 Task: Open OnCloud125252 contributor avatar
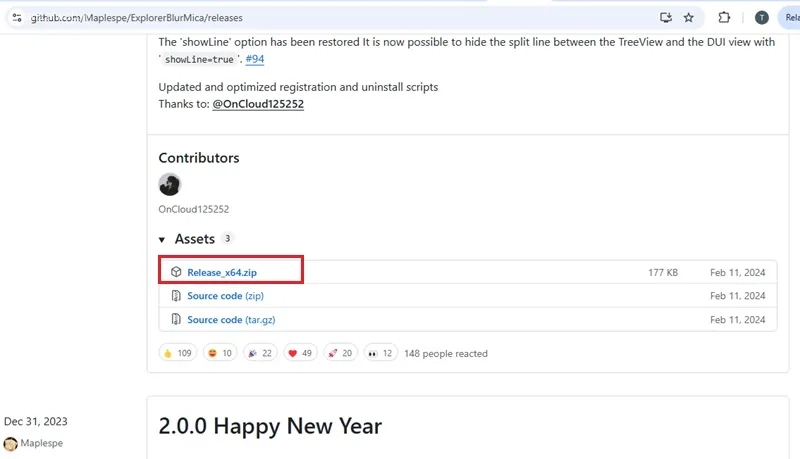click(170, 185)
